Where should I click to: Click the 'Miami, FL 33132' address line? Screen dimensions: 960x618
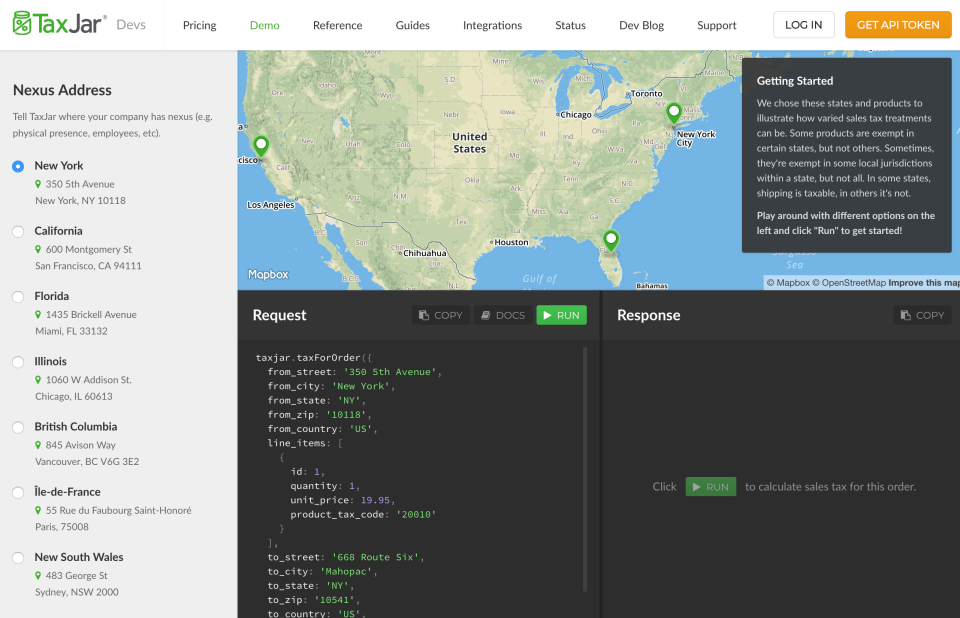tap(71, 331)
